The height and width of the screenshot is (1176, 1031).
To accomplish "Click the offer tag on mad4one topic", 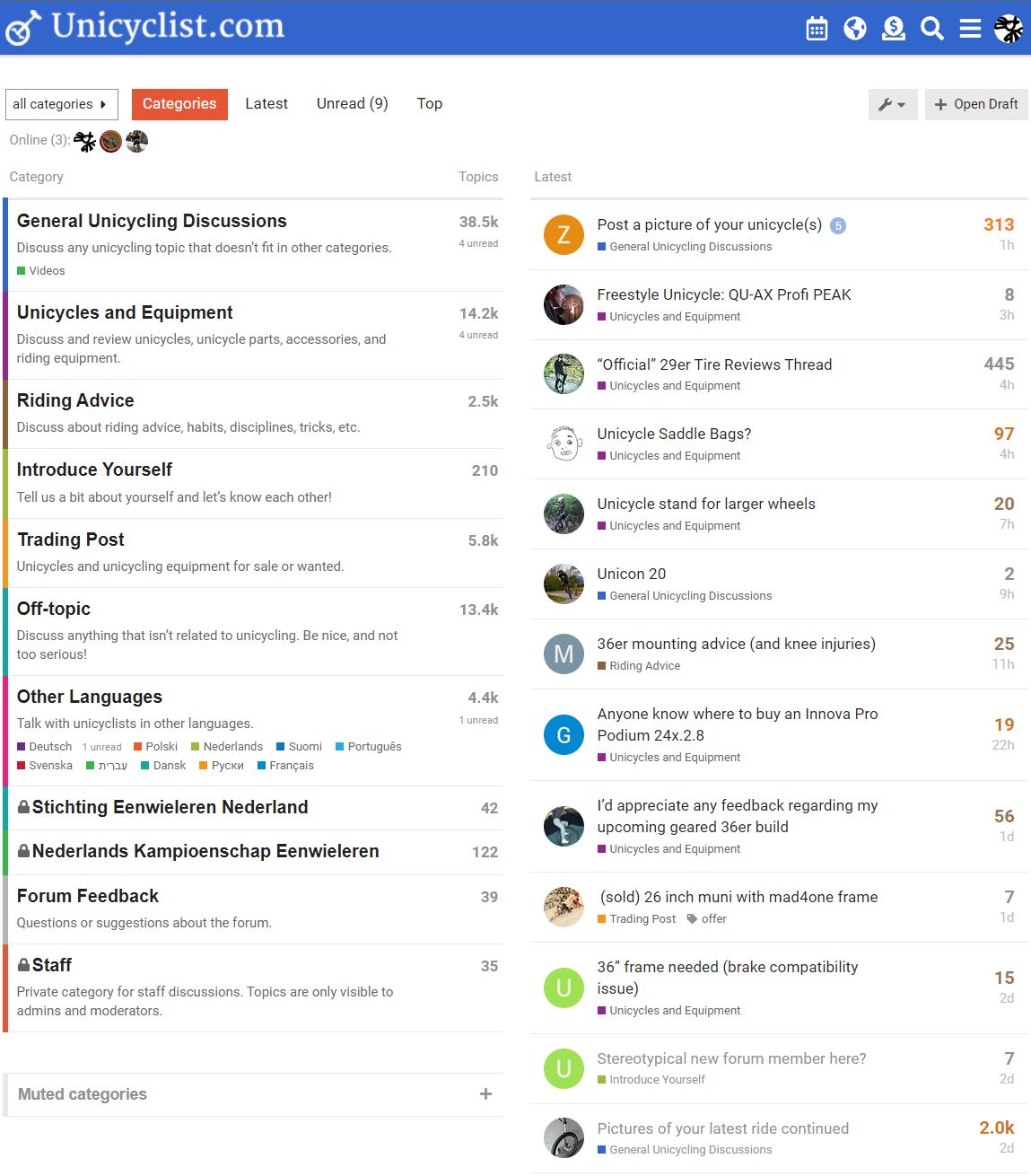I will tap(713, 918).
